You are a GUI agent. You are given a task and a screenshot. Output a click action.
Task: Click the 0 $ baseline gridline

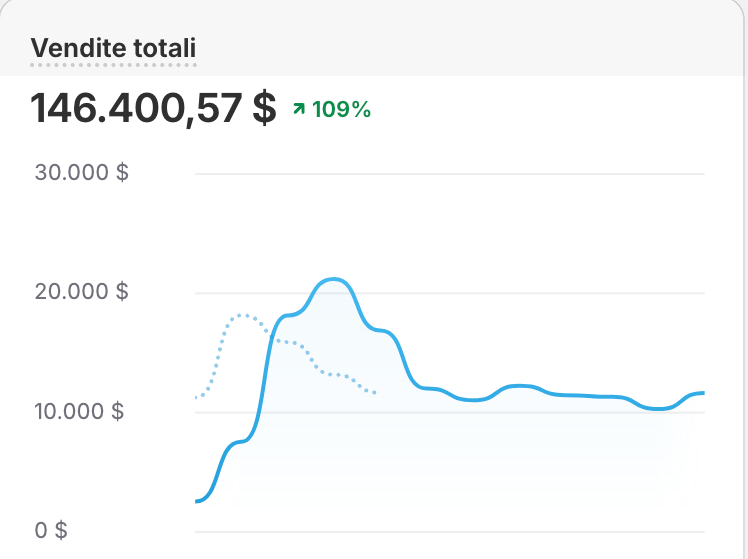pyautogui.click(x=450, y=531)
